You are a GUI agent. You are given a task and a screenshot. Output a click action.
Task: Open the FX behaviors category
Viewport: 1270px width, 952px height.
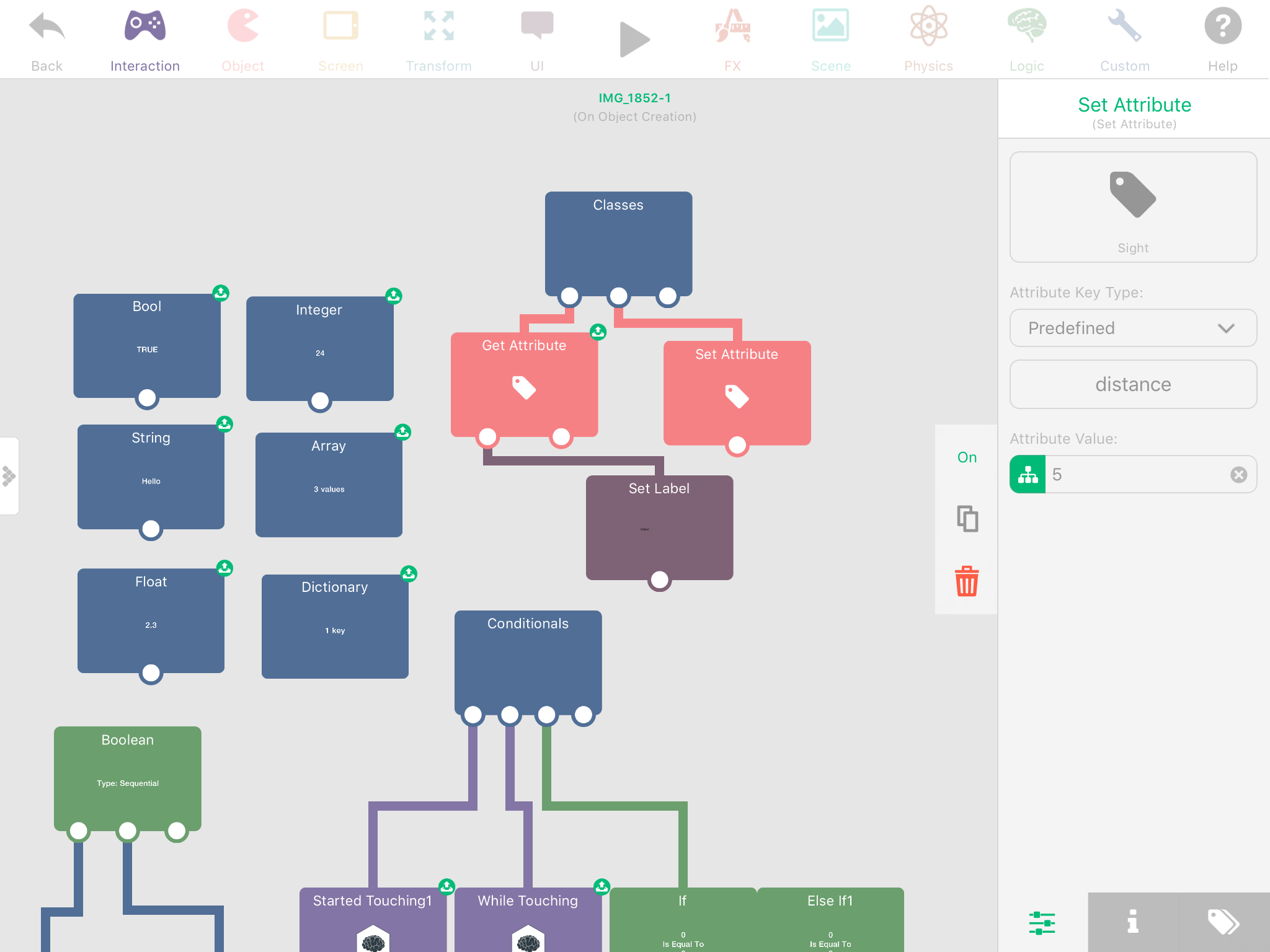pos(732,28)
